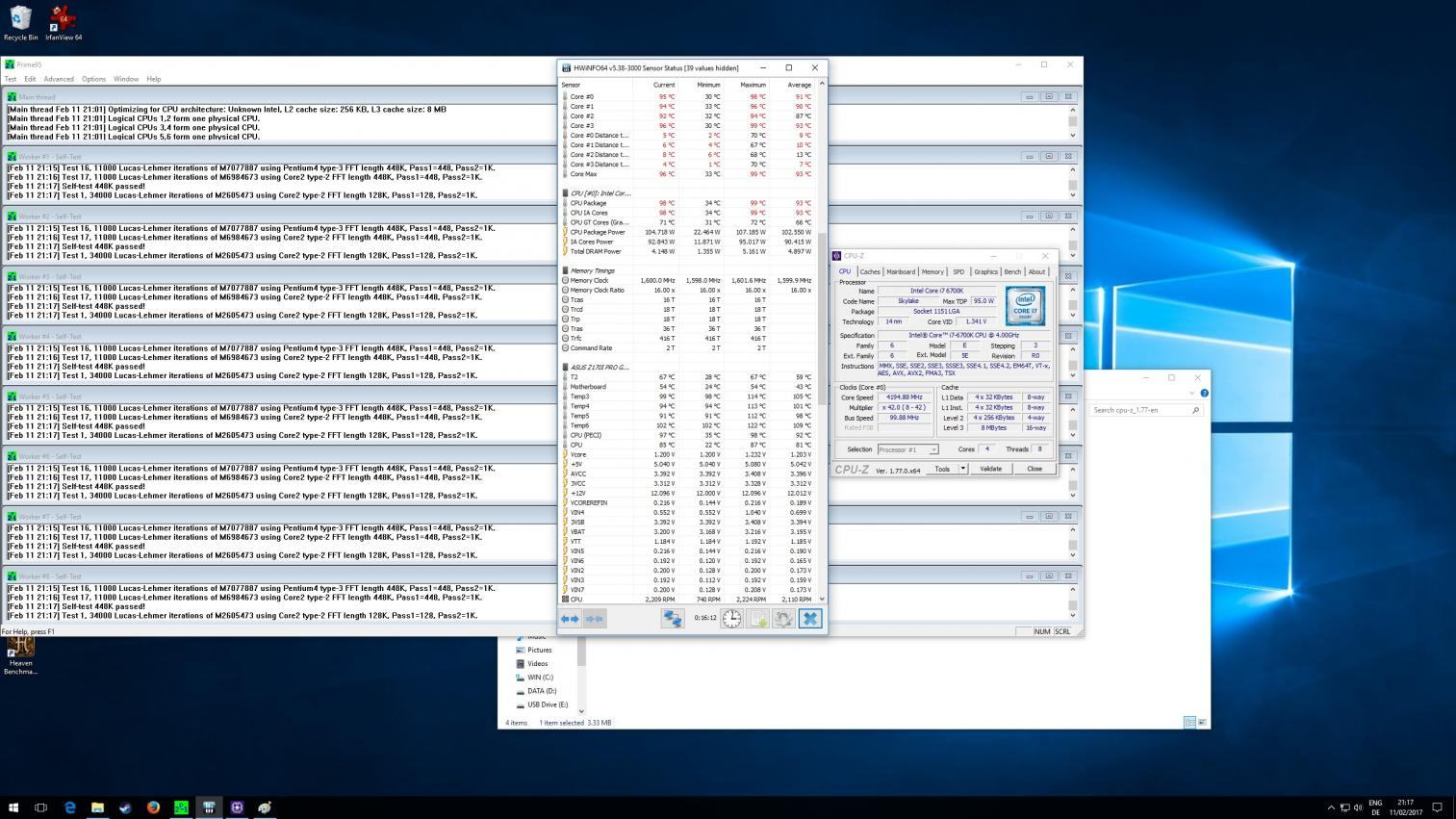This screenshot has height=819, width=1456.
Task: Switch to CPU-Z Caches tab
Action: click(x=870, y=271)
